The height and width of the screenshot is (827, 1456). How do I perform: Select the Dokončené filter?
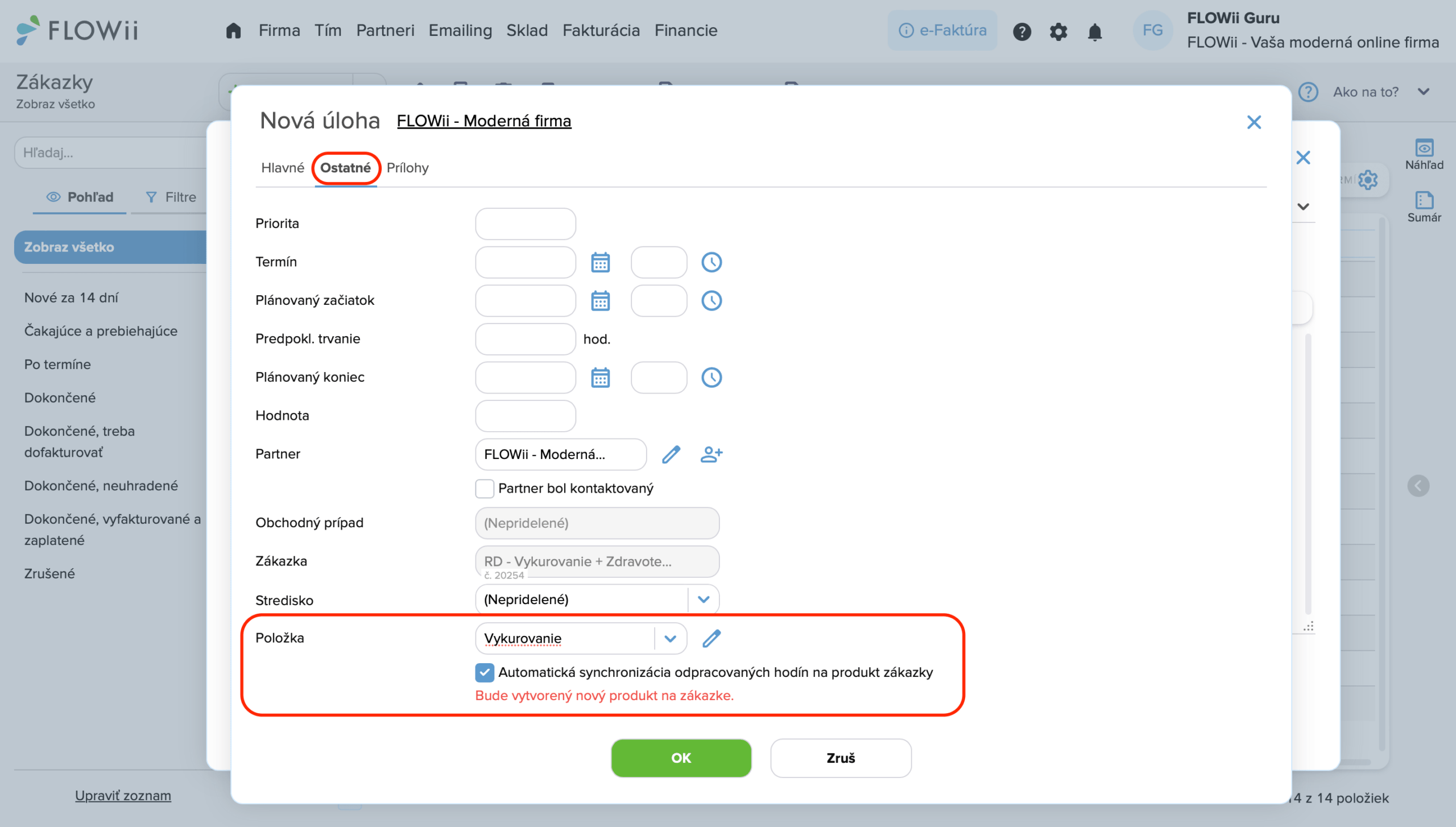[x=60, y=398]
